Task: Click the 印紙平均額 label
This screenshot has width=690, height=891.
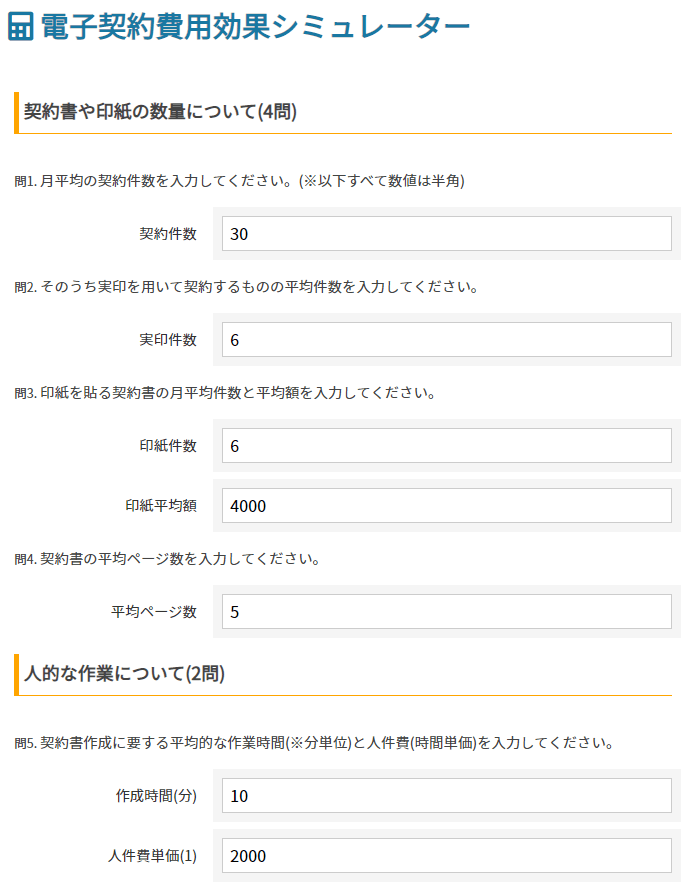Action: pyautogui.click(x=161, y=506)
